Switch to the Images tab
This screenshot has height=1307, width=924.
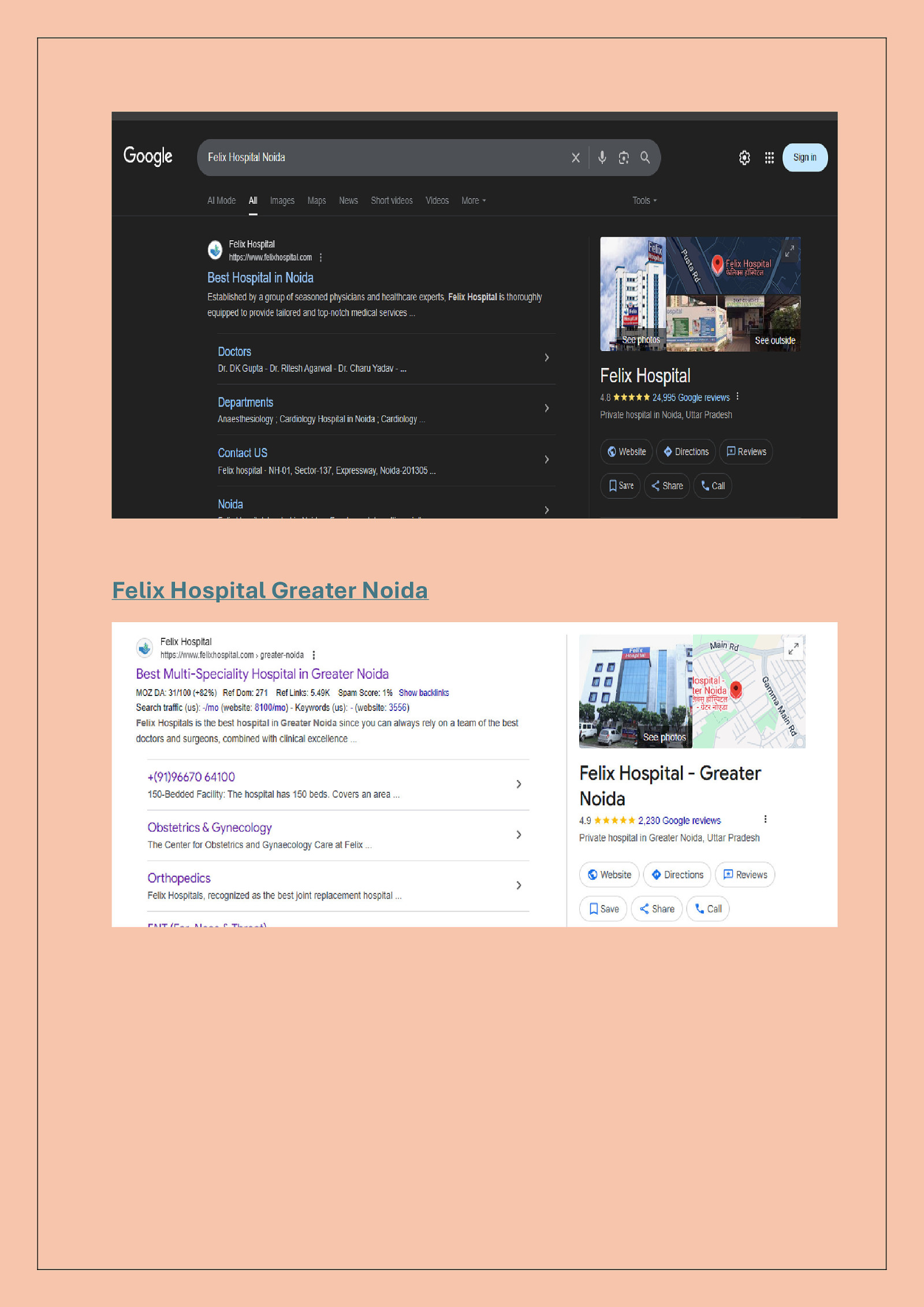[x=282, y=200]
